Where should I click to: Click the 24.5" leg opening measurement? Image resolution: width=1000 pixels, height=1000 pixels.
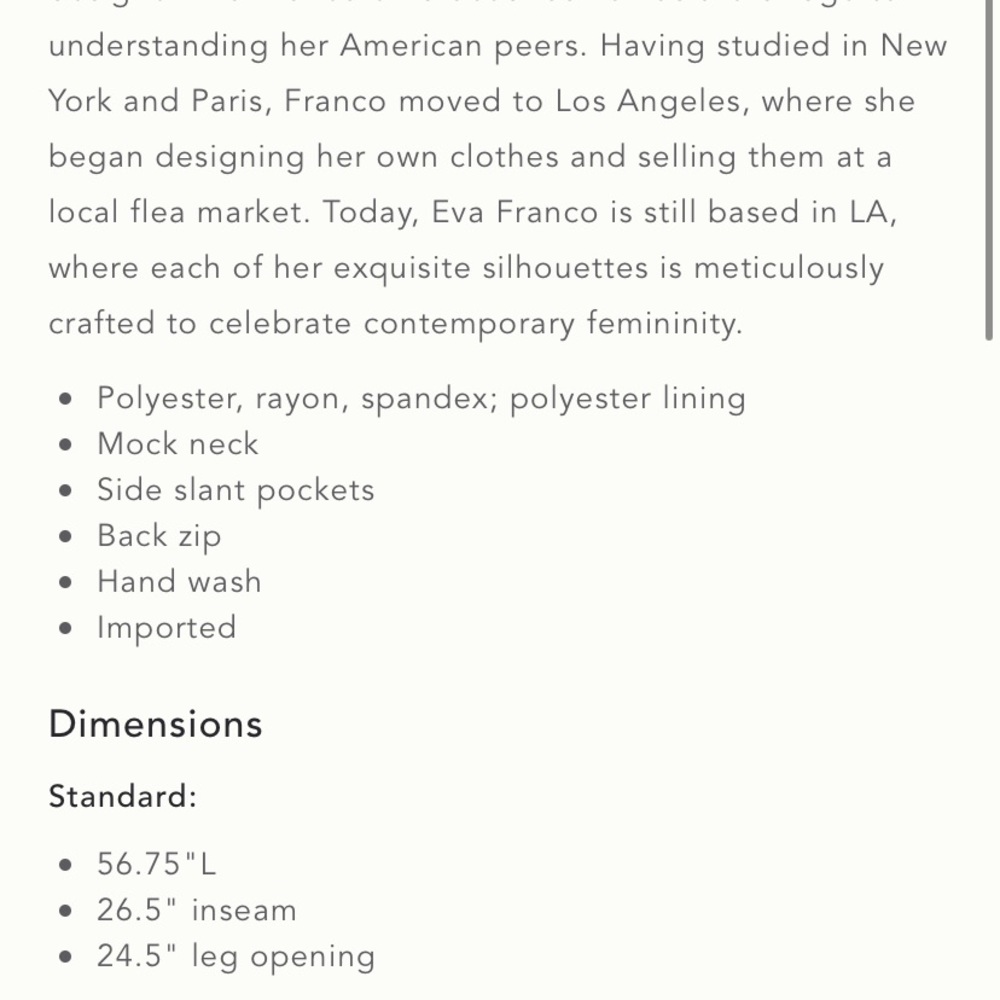236,957
